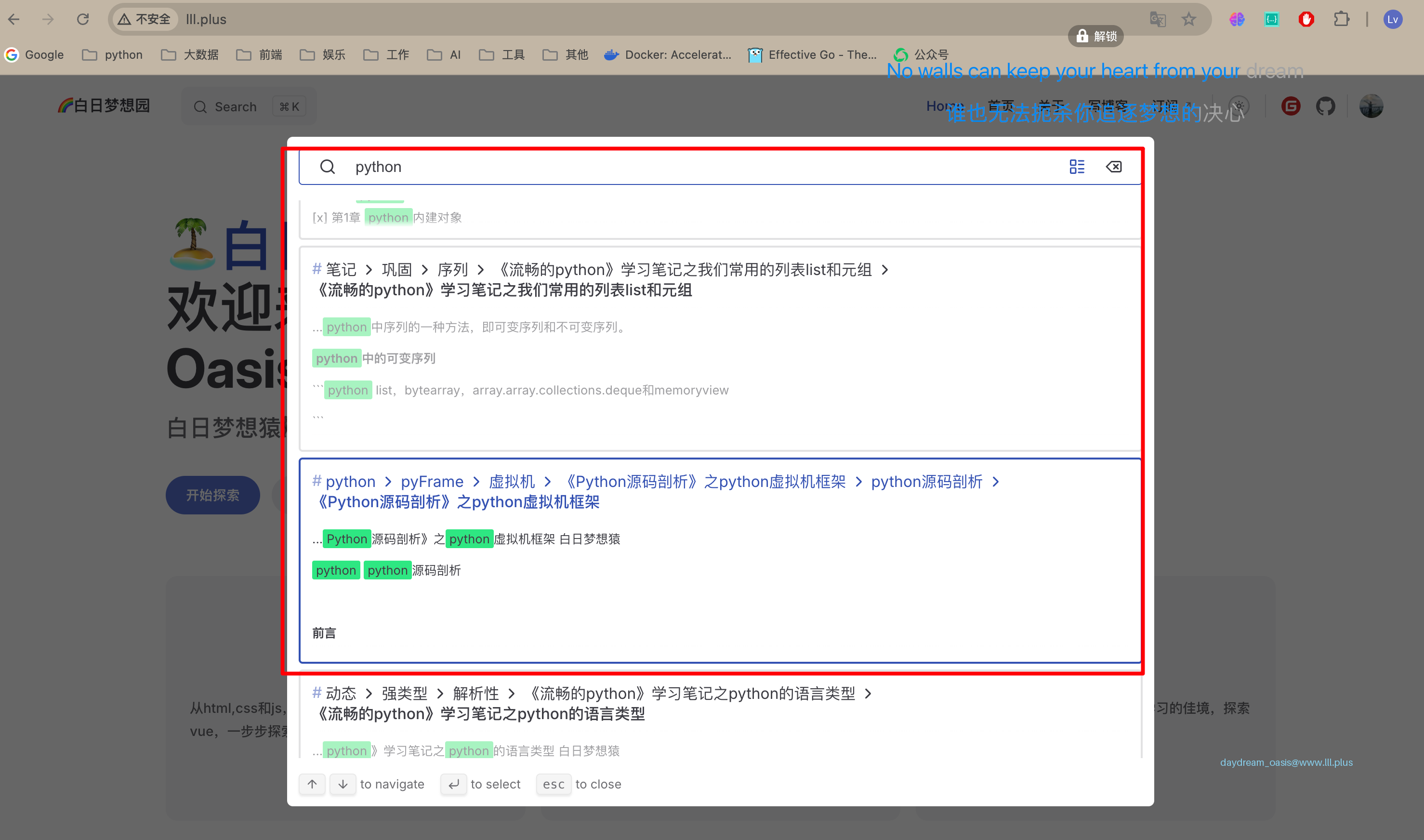Click the 白日梦想园 site logo
Image resolution: width=1424 pixels, height=840 pixels.
coord(104,106)
